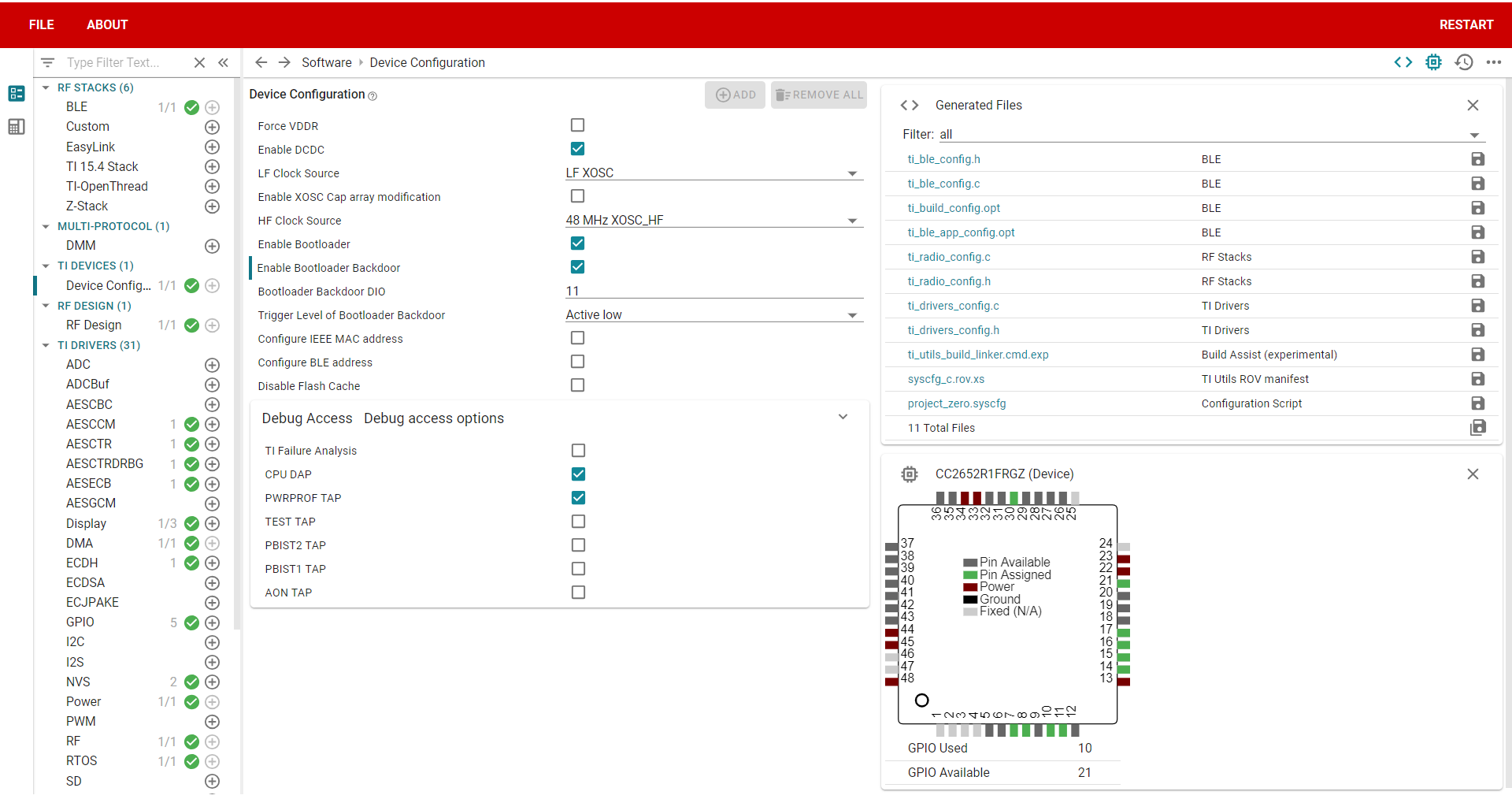Enable the TEST TAP debug option
The image size is (1512, 799).
pos(579,521)
